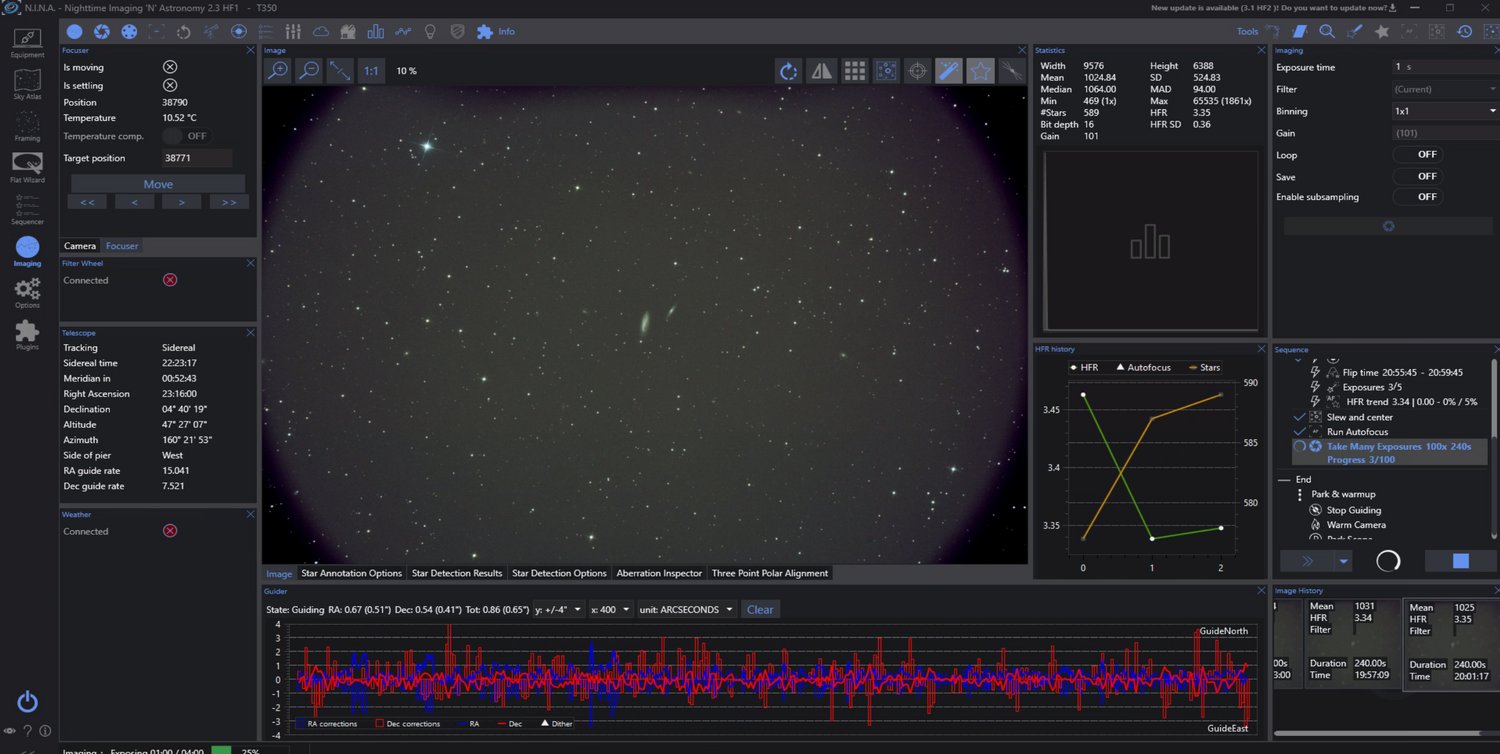Toggle the crosshair overlay icon

pyautogui.click(x=917, y=71)
